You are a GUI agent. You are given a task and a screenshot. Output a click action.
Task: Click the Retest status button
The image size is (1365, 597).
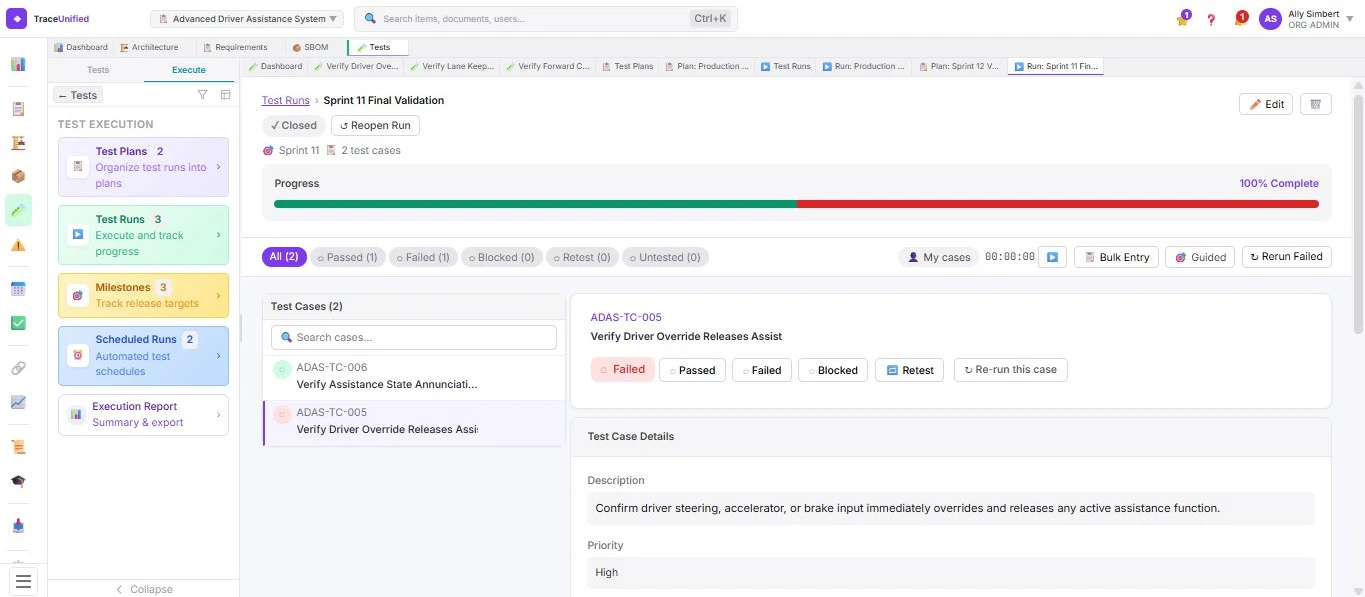pos(910,370)
